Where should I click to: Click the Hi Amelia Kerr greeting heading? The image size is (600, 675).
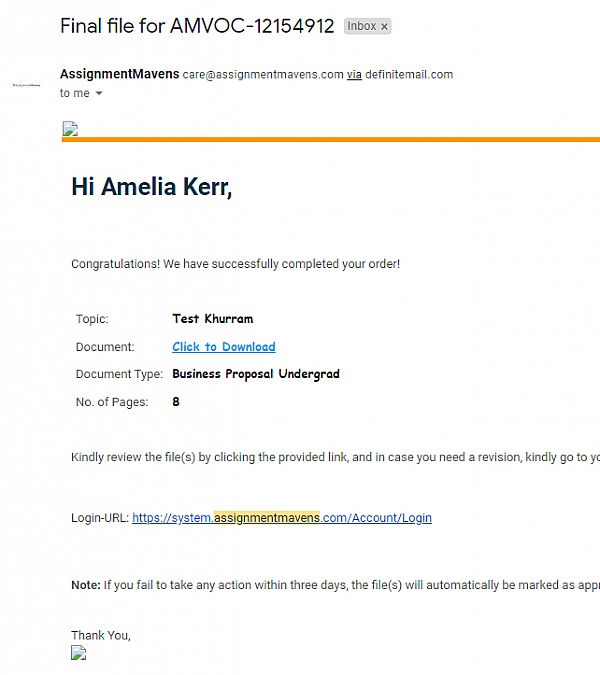[x=152, y=187]
